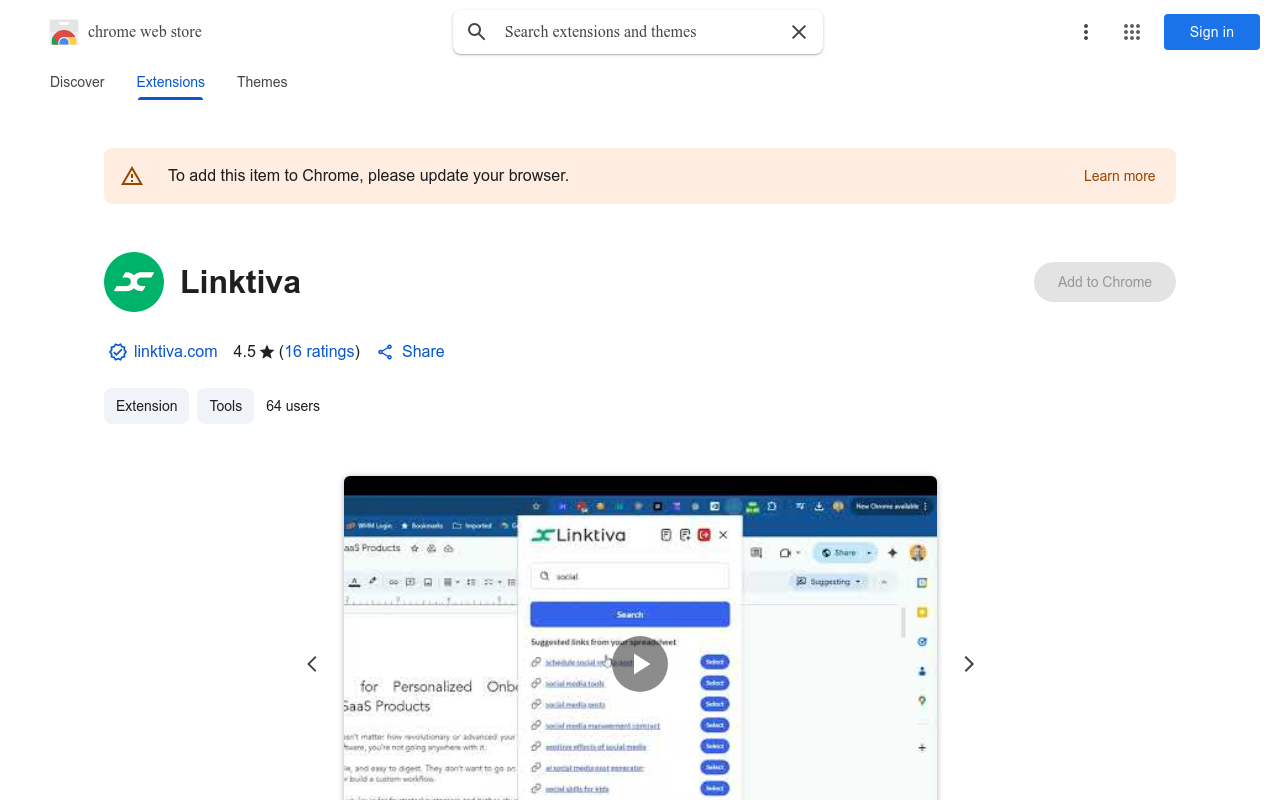The width and height of the screenshot is (1280, 800).
Task: Click the 64 users text
Action: (x=293, y=406)
